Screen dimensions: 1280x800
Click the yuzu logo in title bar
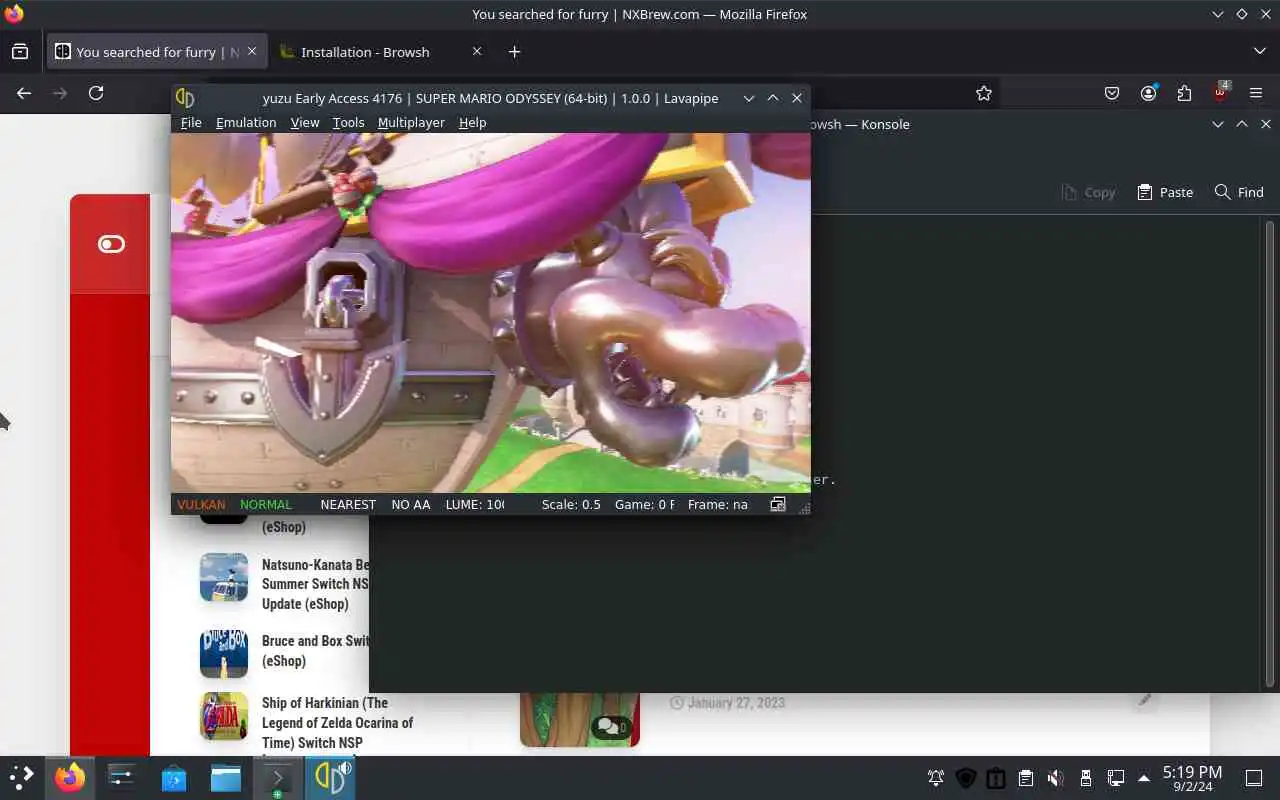(185, 98)
